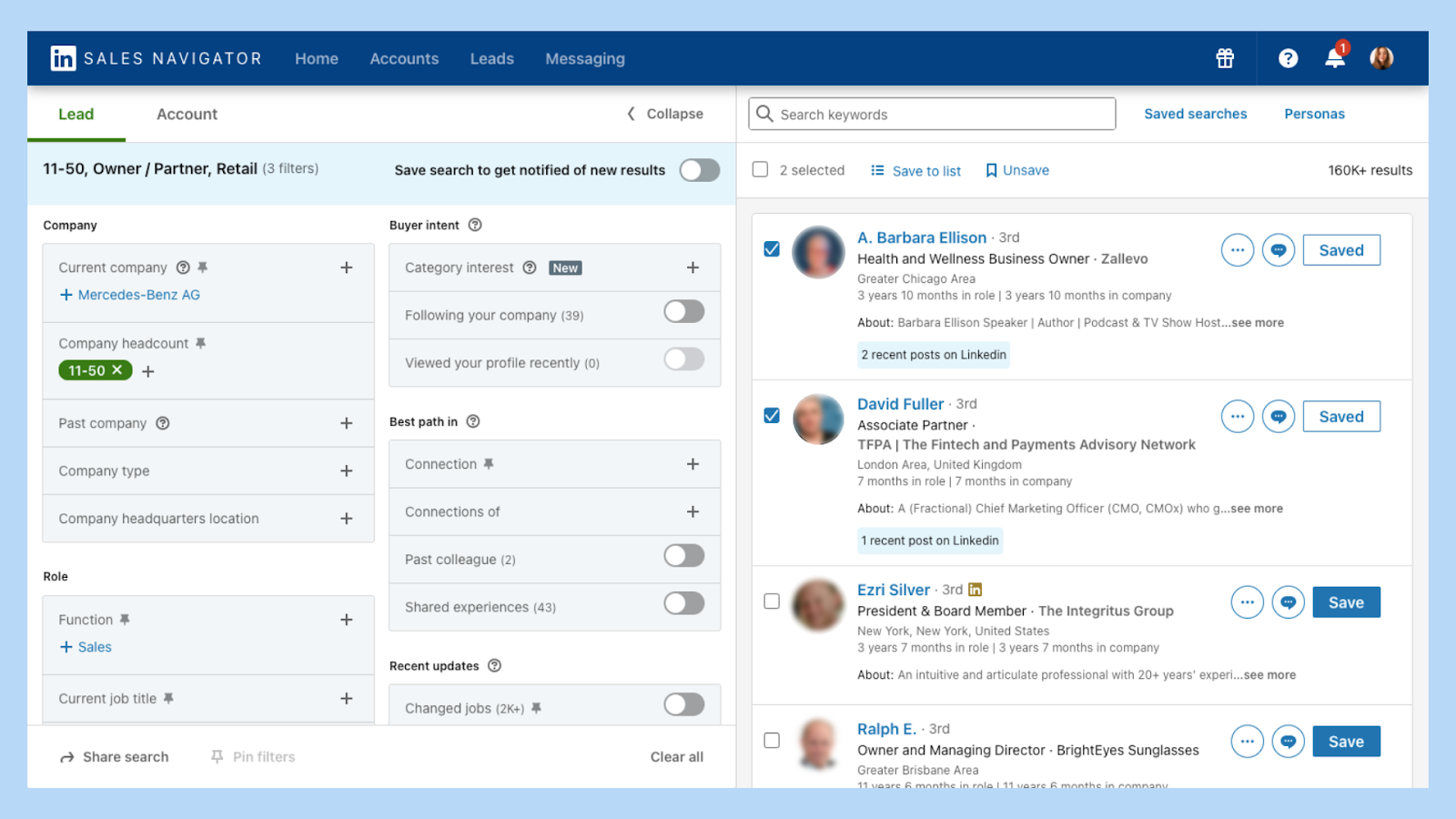1456x819 pixels.
Task: Expand the Function filter
Action: pos(347,620)
